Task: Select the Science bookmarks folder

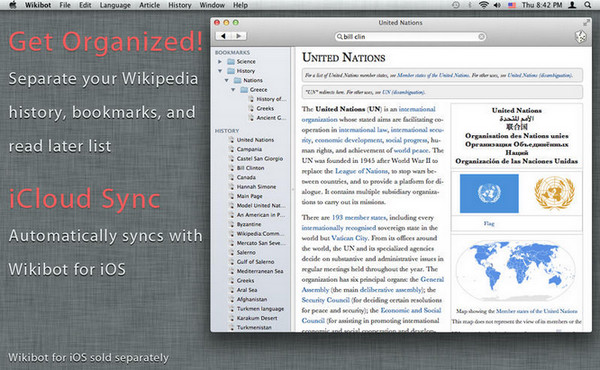Action: coord(246,61)
